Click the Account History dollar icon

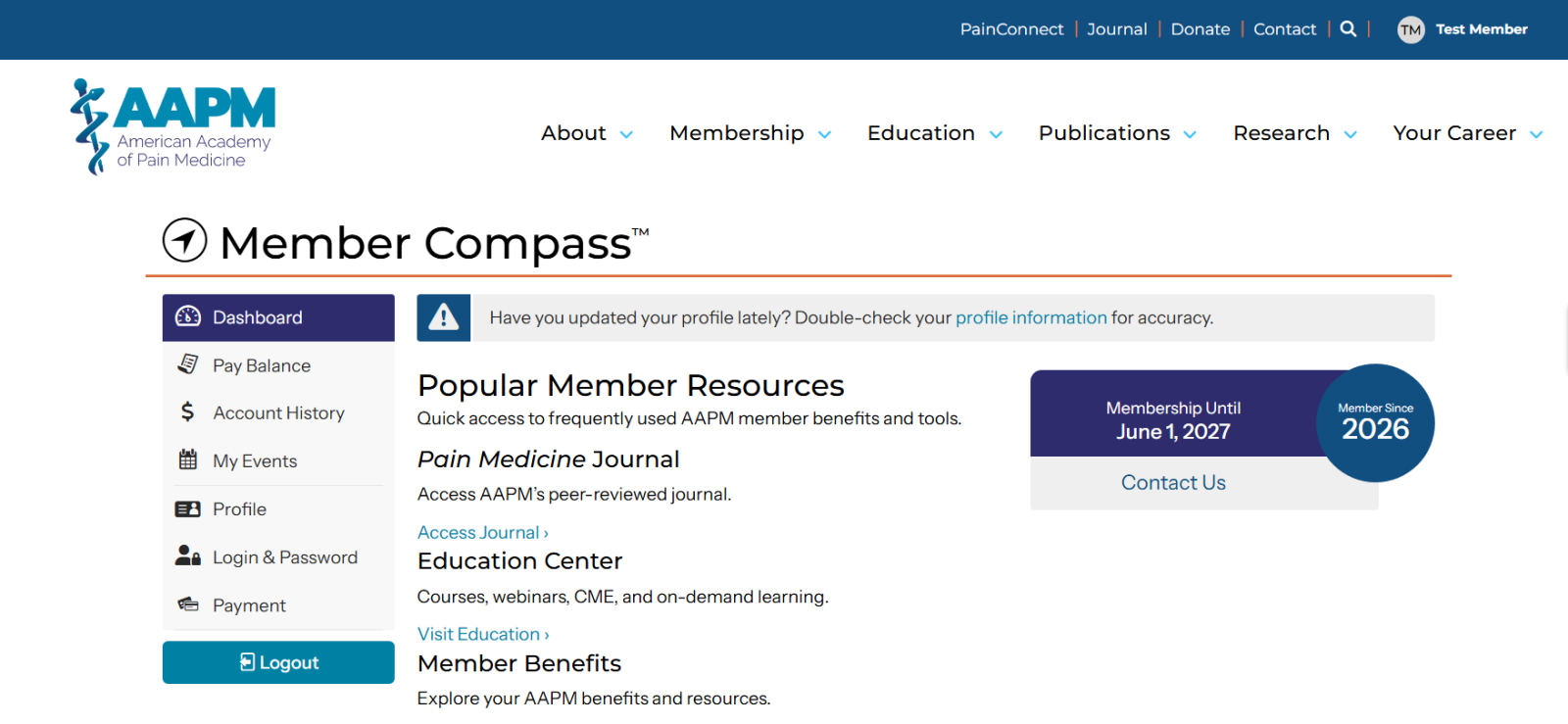[187, 411]
